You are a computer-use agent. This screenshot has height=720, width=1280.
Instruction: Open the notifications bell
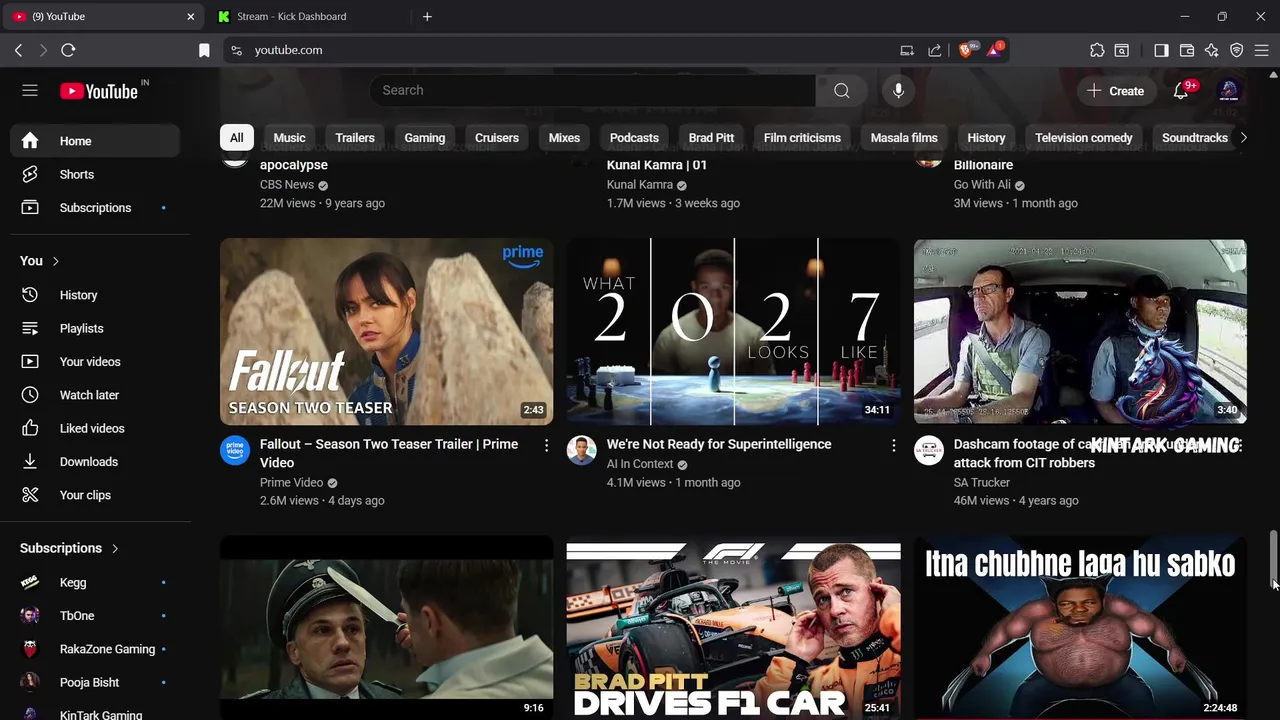(x=1181, y=90)
